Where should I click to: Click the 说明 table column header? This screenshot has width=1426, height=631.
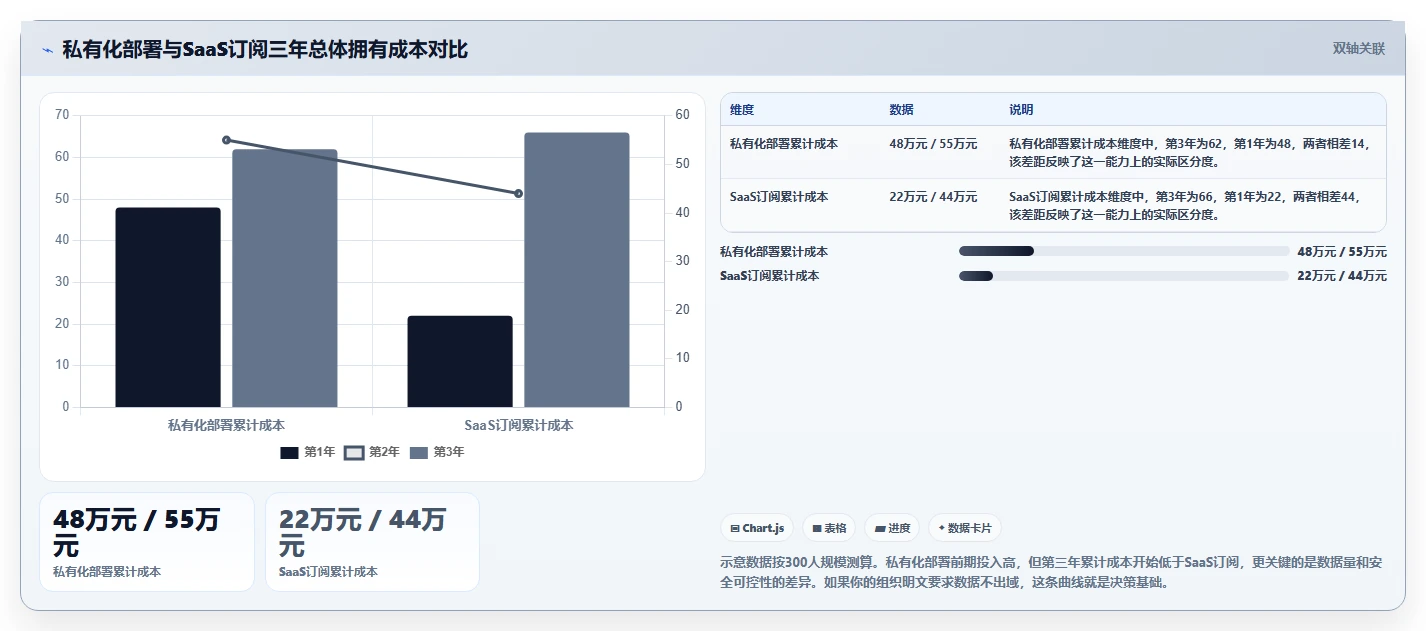pyautogui.click(x=1021, y=110)
